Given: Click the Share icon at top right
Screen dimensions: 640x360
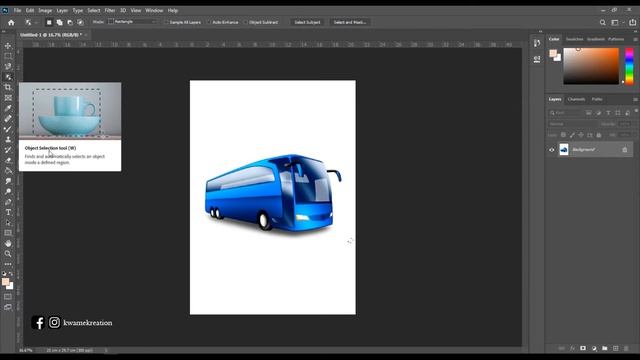Looking at the screenshot, I should 632,22.
